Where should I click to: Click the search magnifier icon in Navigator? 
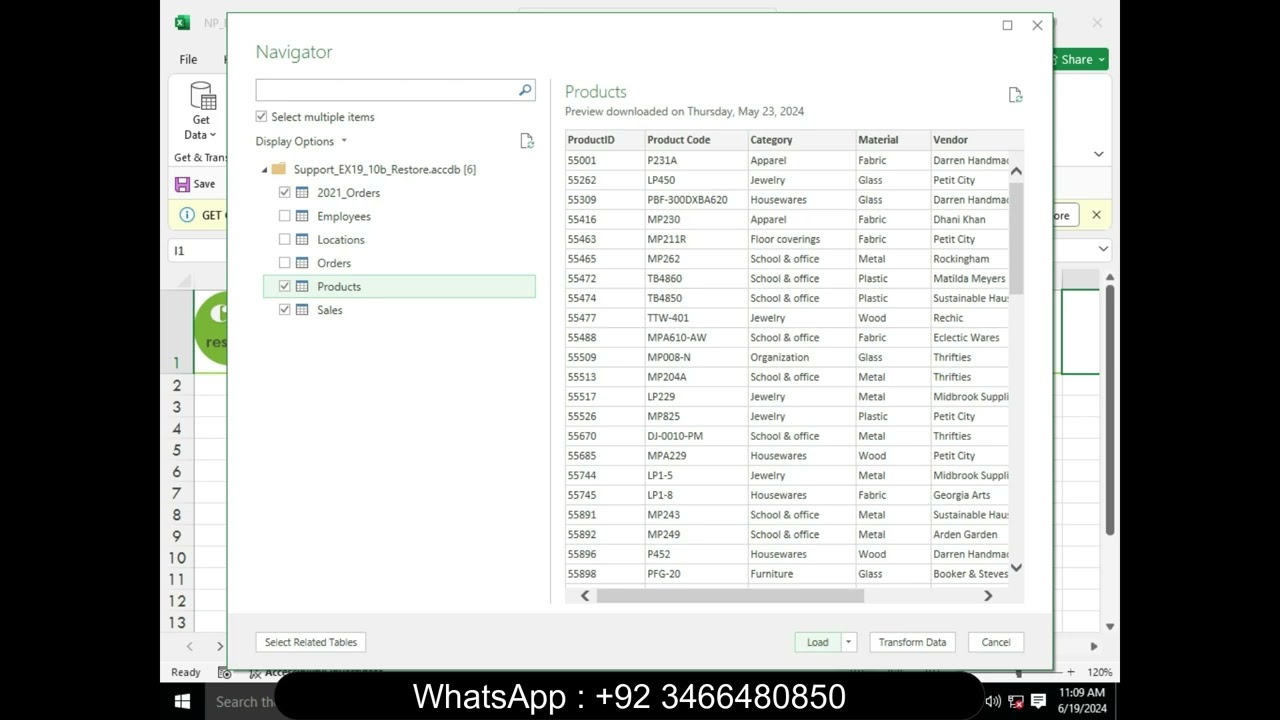525,90
